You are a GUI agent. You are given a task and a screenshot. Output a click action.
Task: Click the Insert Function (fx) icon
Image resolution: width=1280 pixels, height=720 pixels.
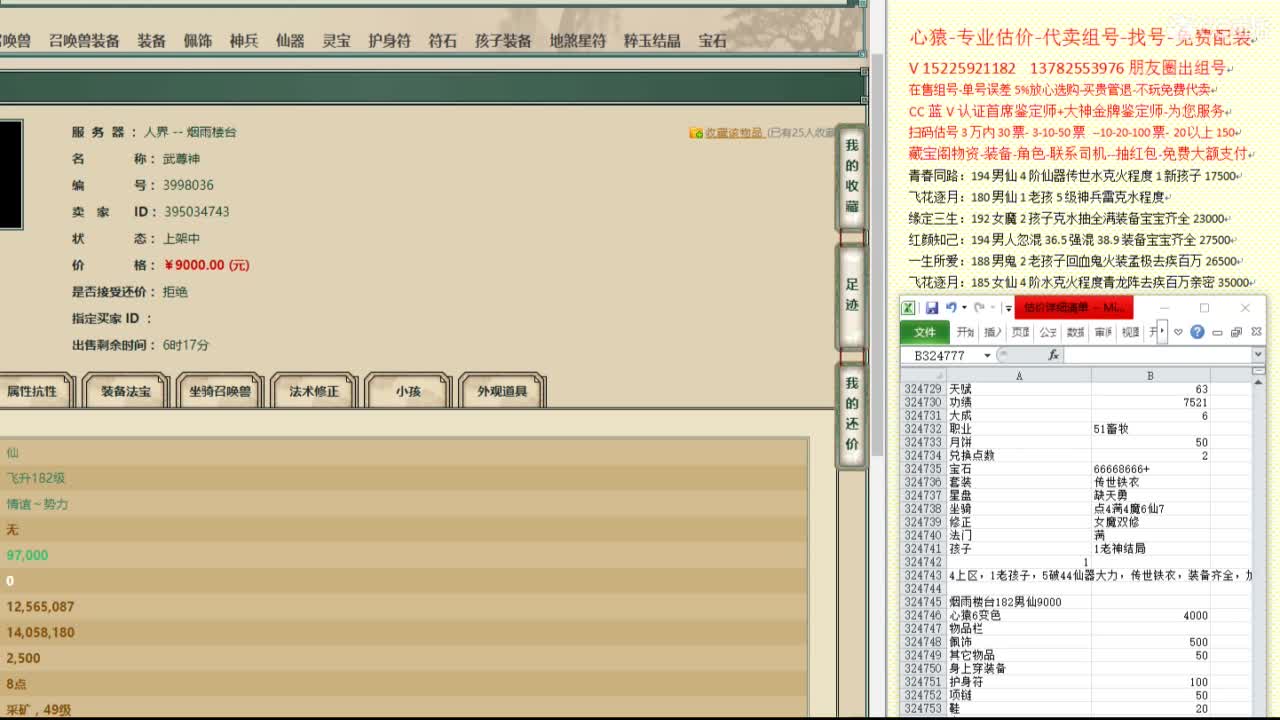[1053, 354]
